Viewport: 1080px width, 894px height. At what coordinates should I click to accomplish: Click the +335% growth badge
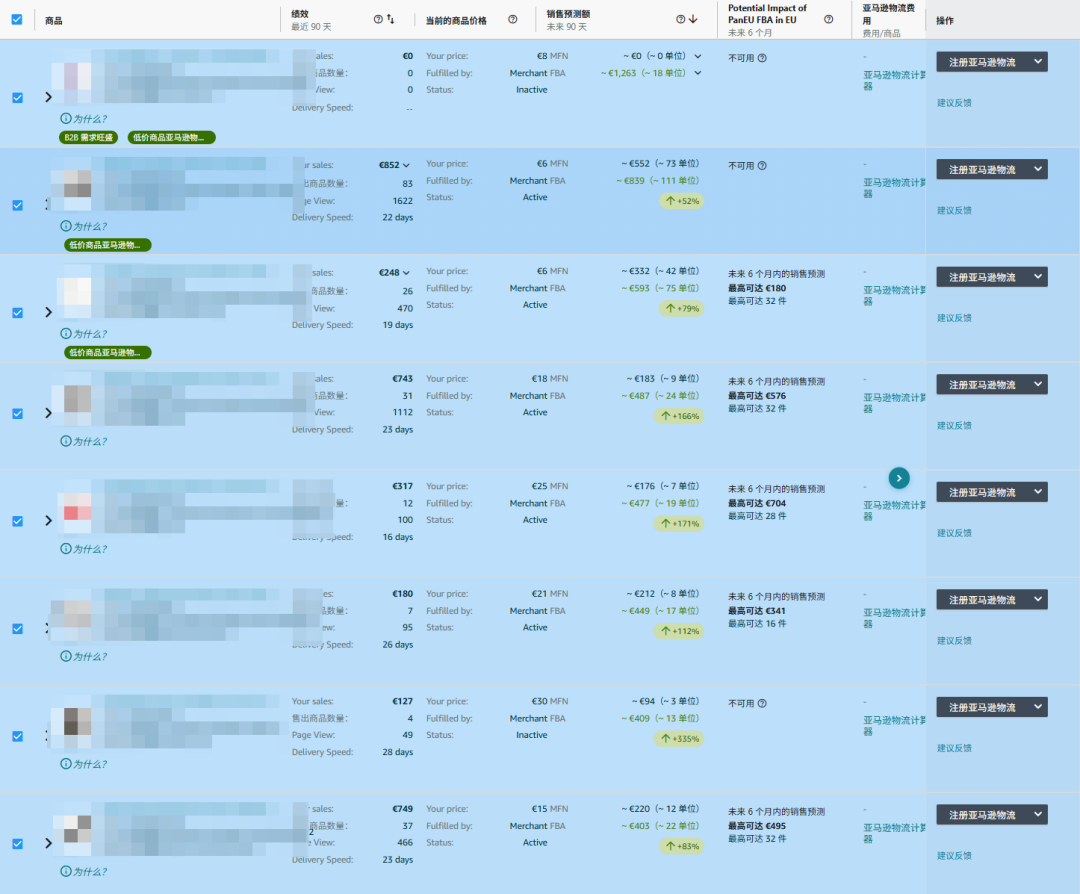(679, 738)
